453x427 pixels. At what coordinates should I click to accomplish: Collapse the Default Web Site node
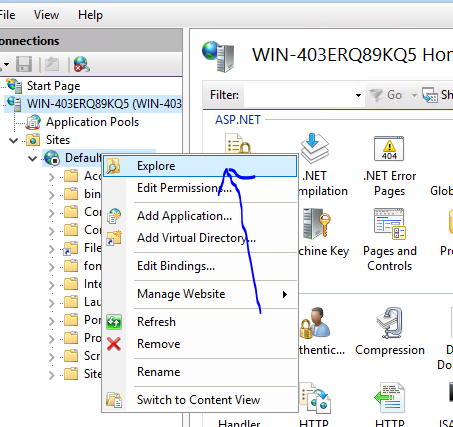click(33, 158)
